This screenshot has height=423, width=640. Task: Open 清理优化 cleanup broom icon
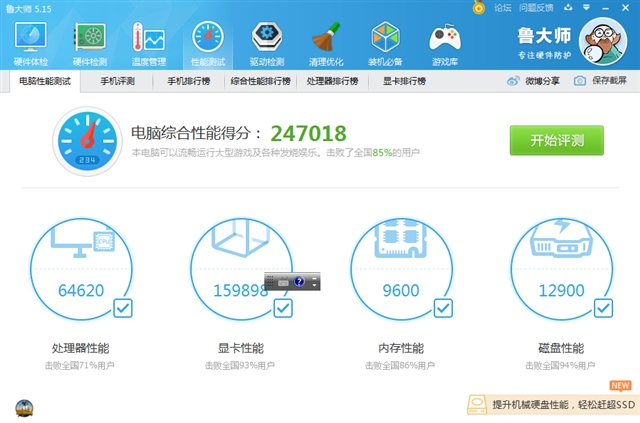tap(326, 44)
